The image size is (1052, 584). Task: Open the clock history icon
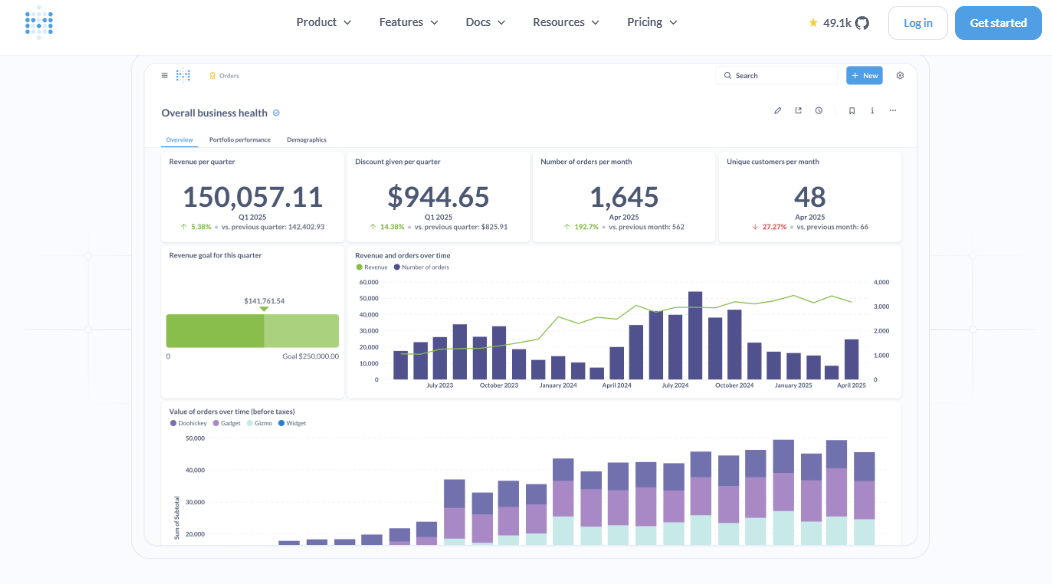pos(819,111)
